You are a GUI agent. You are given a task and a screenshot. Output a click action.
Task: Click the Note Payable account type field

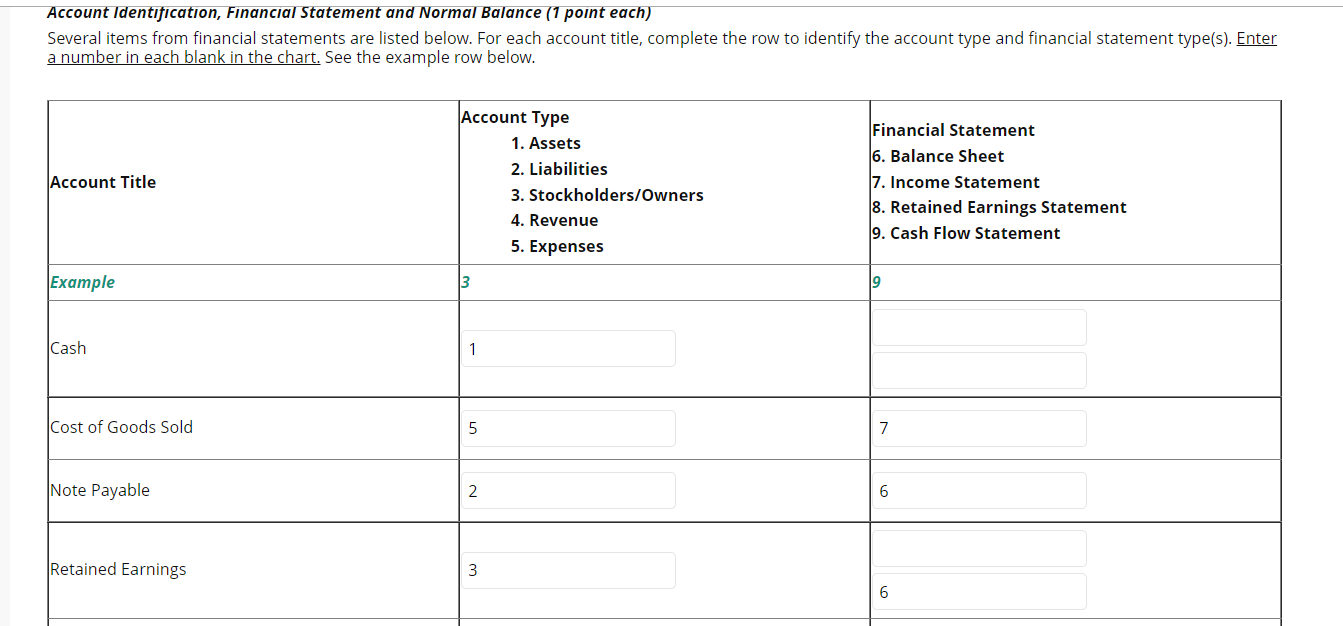click(567, 490)
